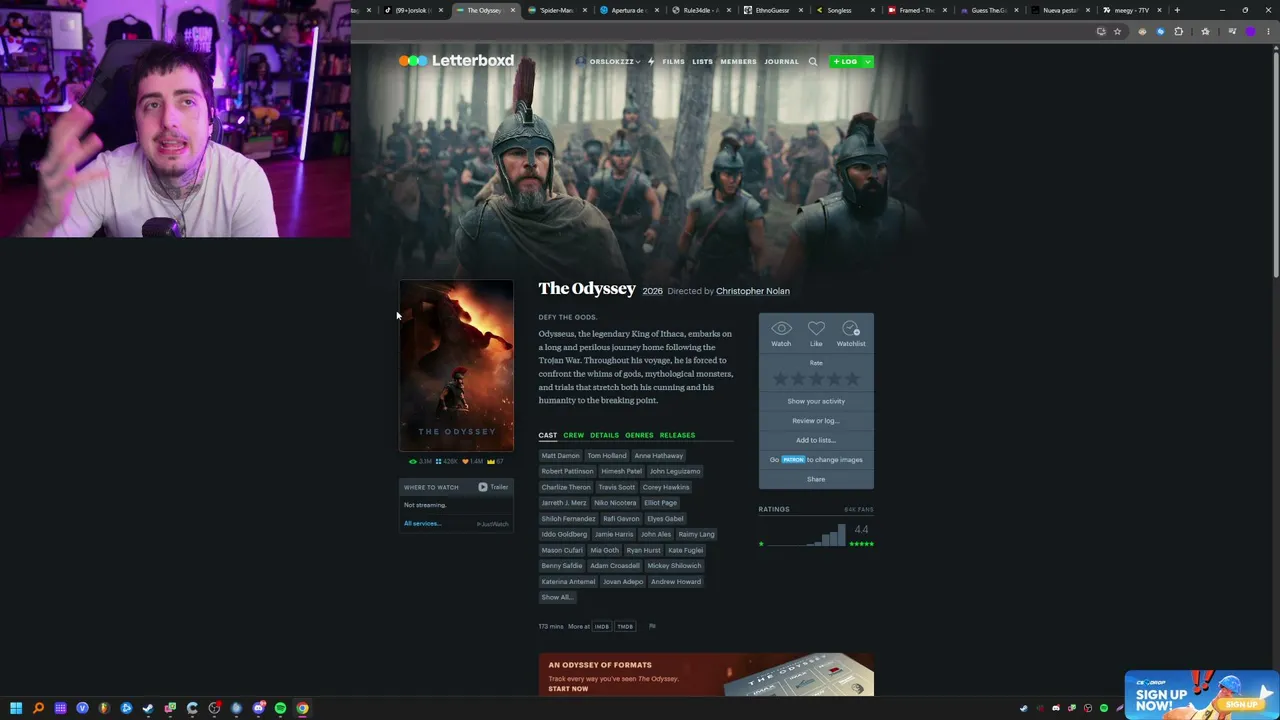Open the MEMBERS menu
The height and width of the screenshot is (720, 1280).
738,62
